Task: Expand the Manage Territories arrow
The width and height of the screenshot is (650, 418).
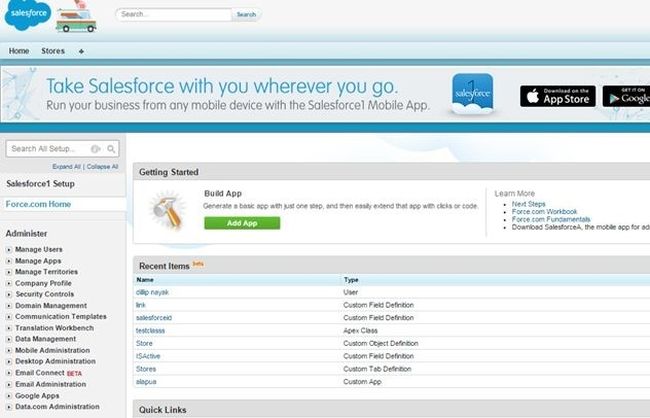Action: (9, 272)
